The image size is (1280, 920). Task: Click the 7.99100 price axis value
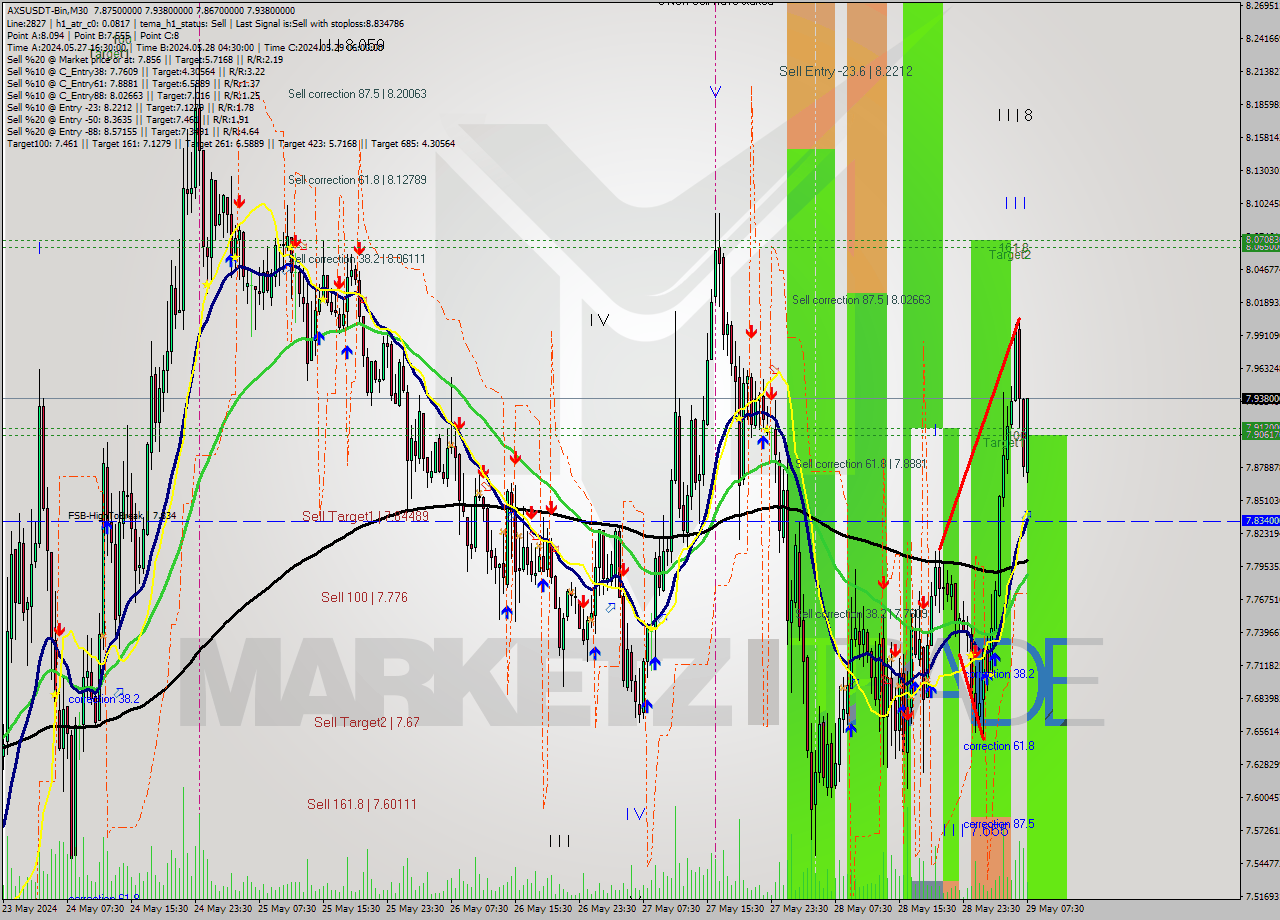click(x=1262, y=335)
